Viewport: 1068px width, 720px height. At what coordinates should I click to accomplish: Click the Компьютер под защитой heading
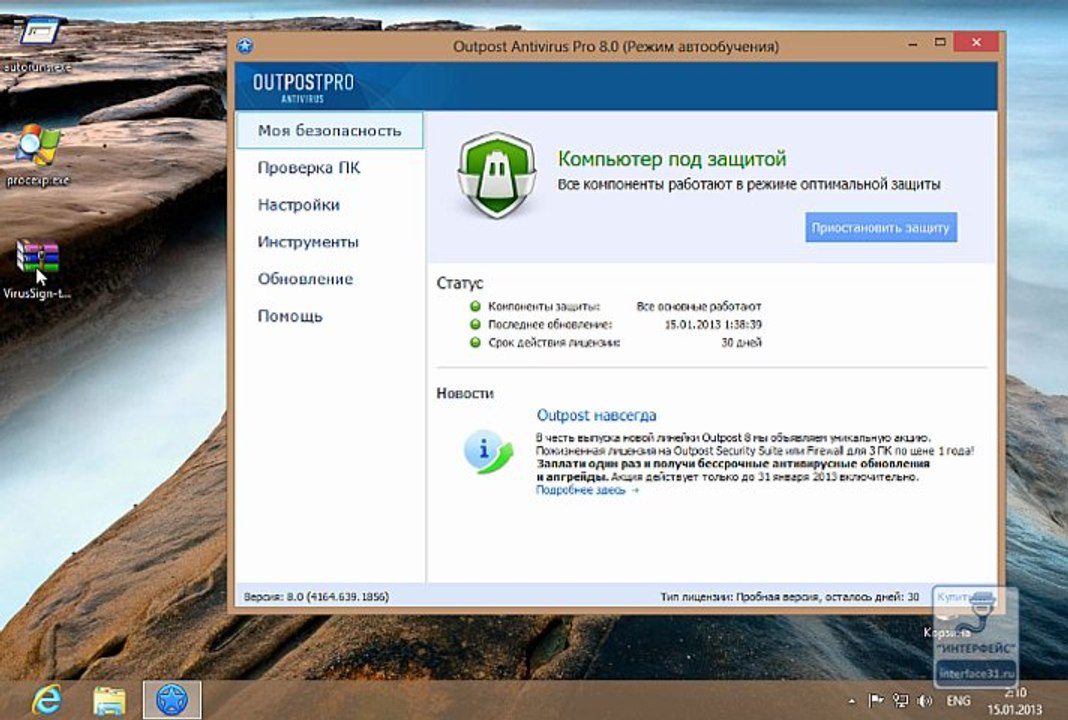pyautogui.click(x=672, y=159)
